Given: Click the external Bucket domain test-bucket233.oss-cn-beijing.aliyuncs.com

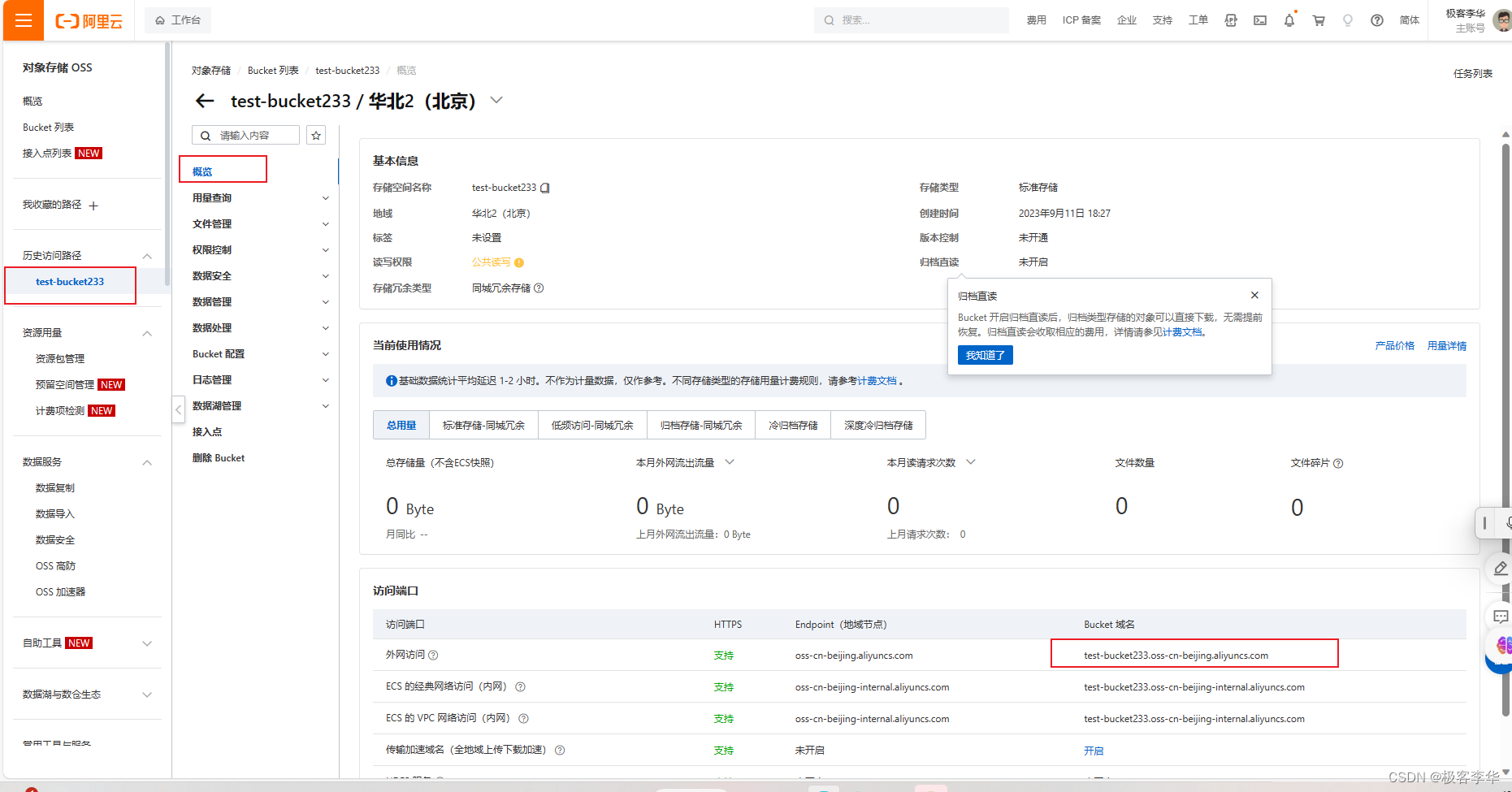Looking at the screenshot, I should [x=1176, y=656].
